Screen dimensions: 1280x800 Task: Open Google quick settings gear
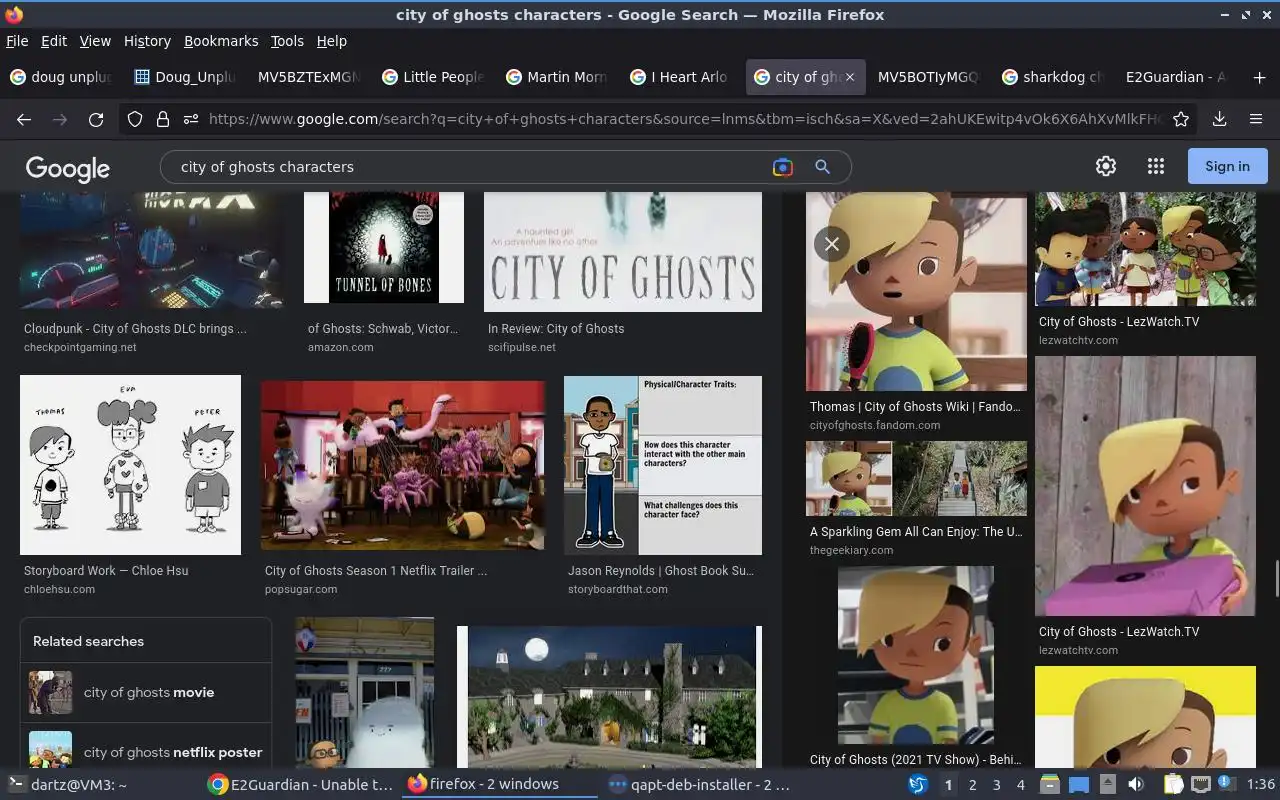1106,166
